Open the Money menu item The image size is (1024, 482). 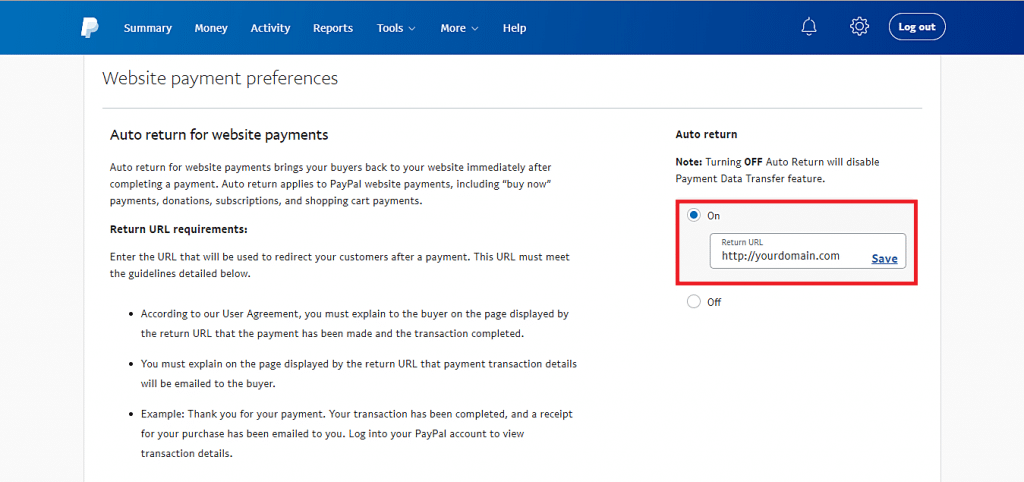coord(211,28)
